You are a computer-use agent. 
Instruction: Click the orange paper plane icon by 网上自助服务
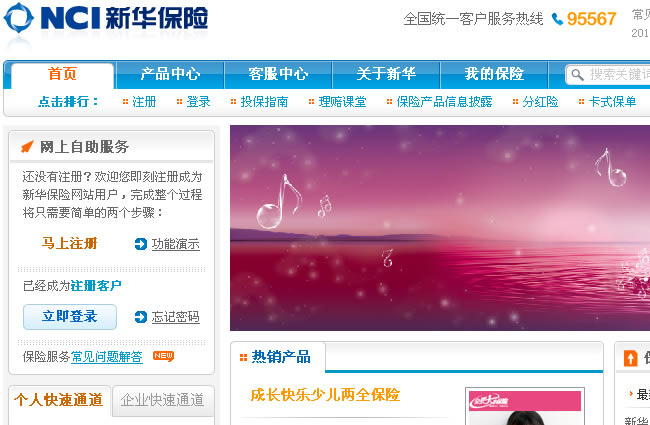pos(27,146)
